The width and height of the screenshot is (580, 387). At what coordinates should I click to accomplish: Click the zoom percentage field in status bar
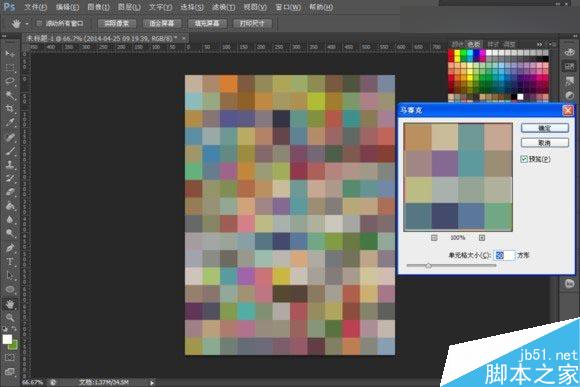click(33, 382)
